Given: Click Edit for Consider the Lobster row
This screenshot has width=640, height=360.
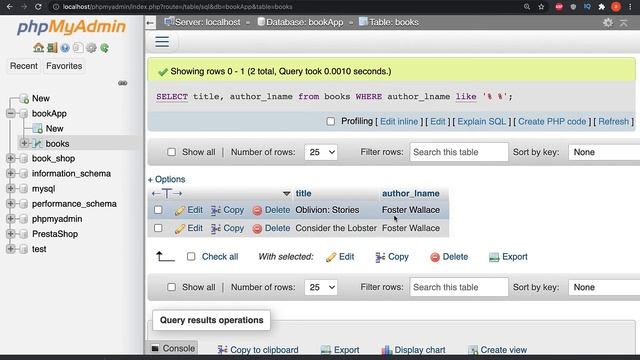Looking at the screenshot, I should pos(189,228).
